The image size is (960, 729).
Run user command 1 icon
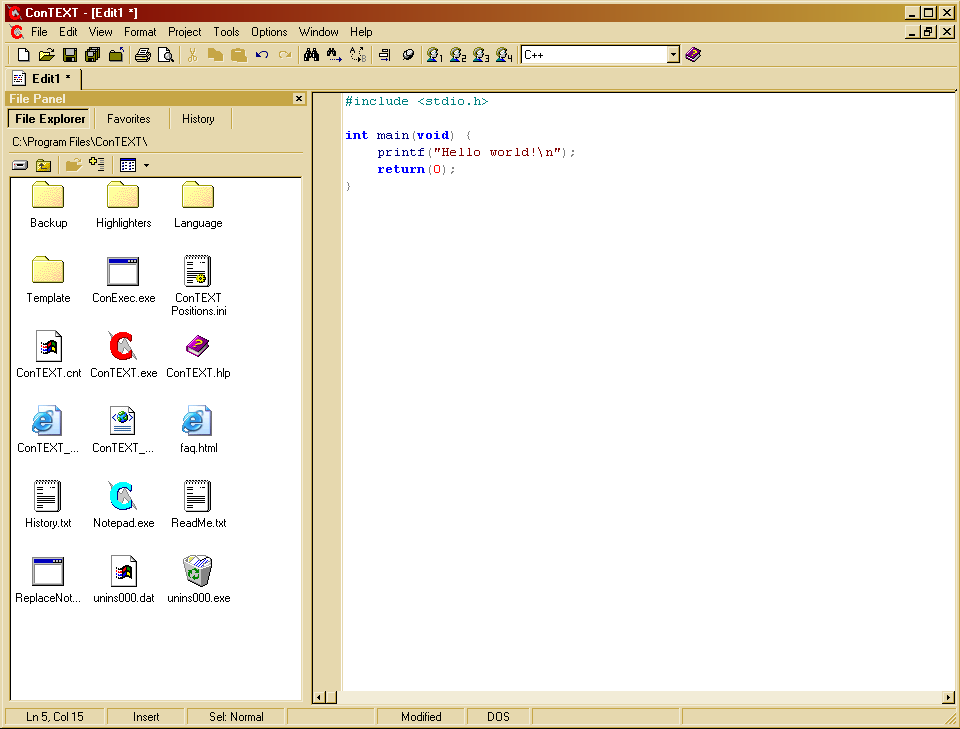pyautogui.click(x=435, y=55)
